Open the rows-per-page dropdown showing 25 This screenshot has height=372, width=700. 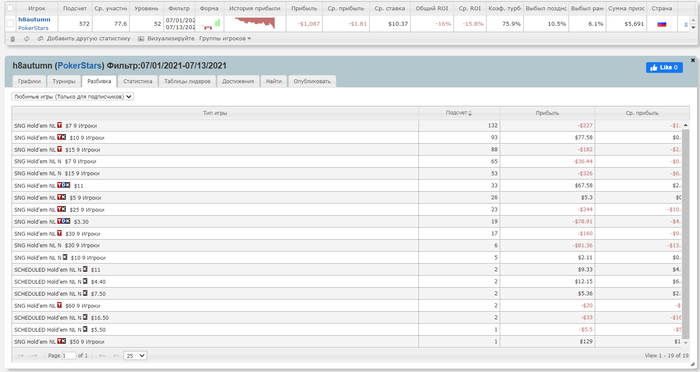point(135,356)
